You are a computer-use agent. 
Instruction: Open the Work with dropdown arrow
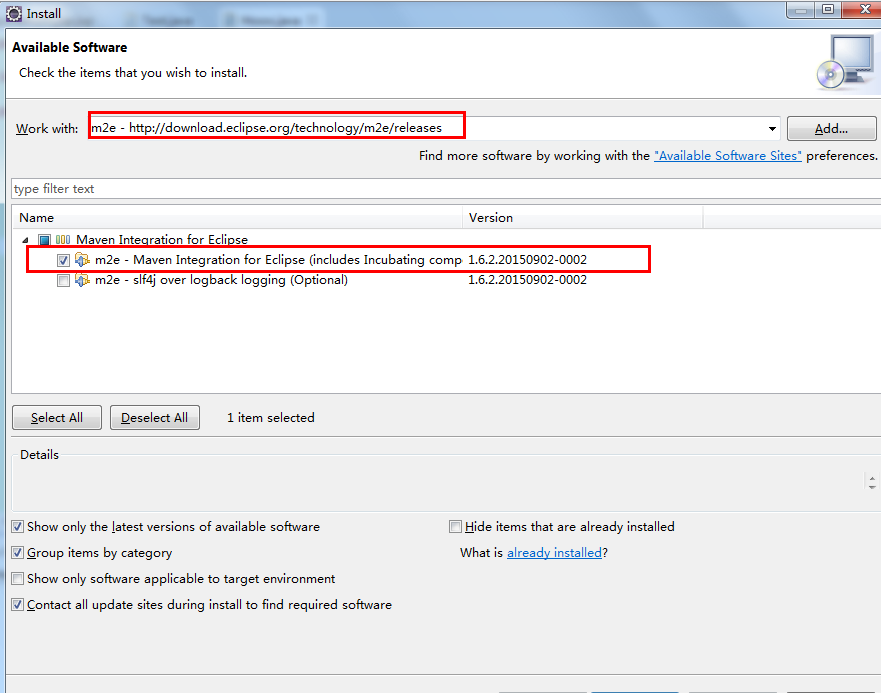click(x=773, y=129)
